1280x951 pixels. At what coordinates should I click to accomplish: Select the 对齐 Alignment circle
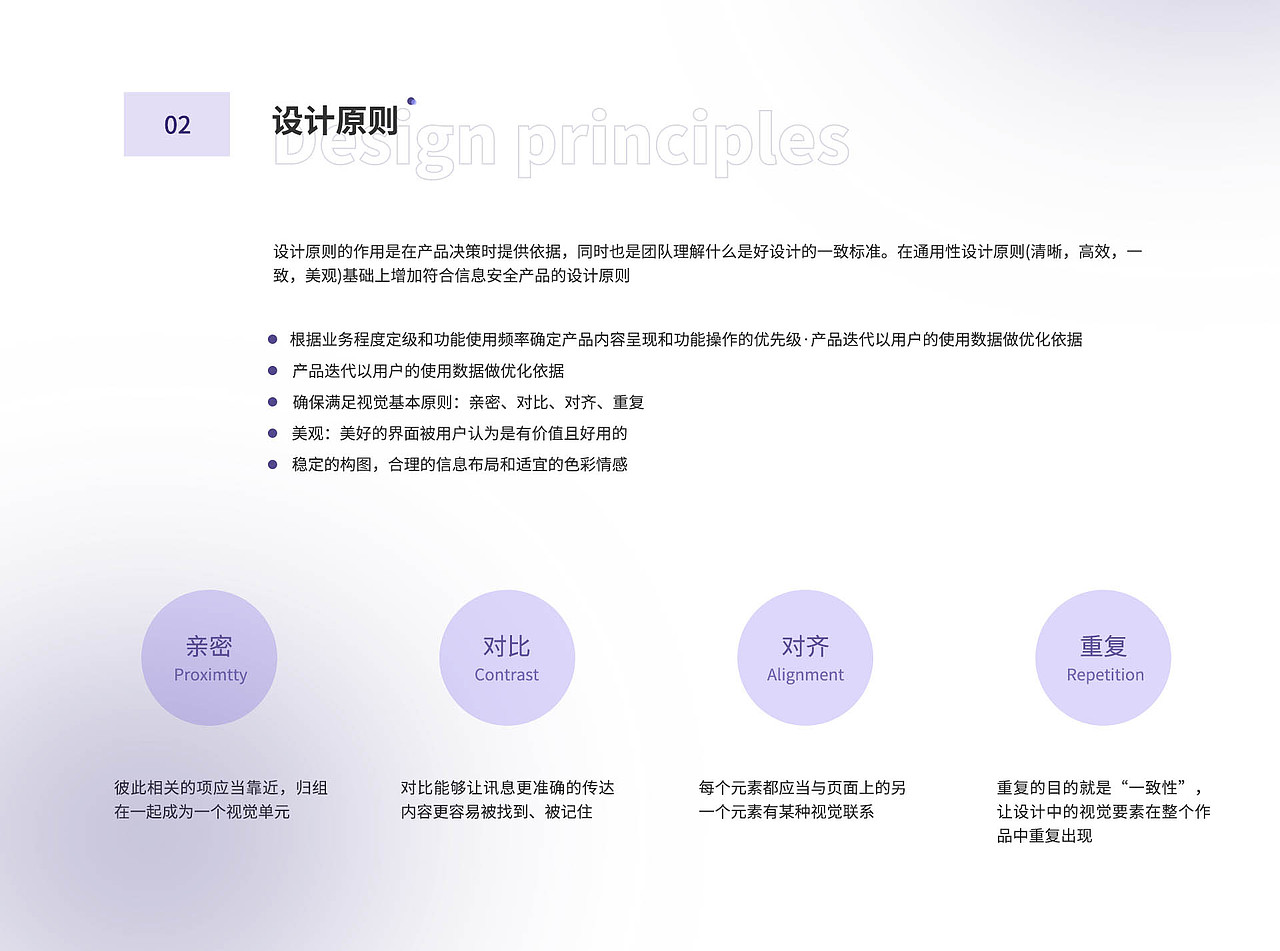coord(805,658)
